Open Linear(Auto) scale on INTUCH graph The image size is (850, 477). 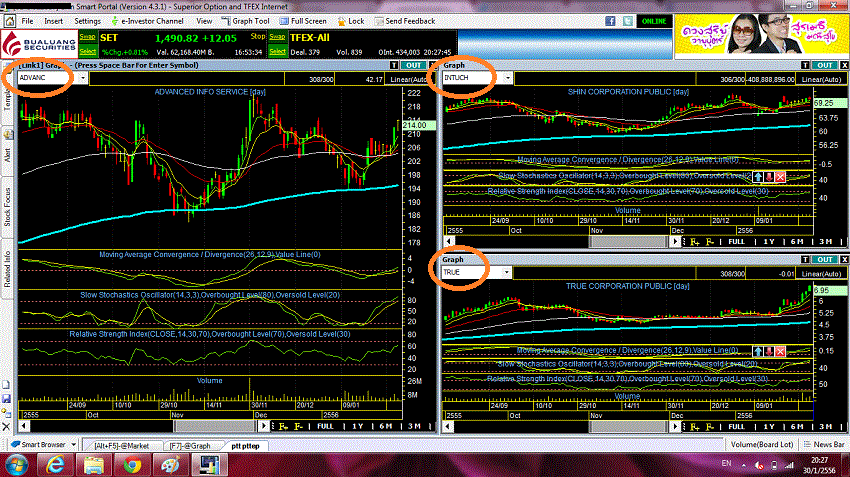click(821, 79)
